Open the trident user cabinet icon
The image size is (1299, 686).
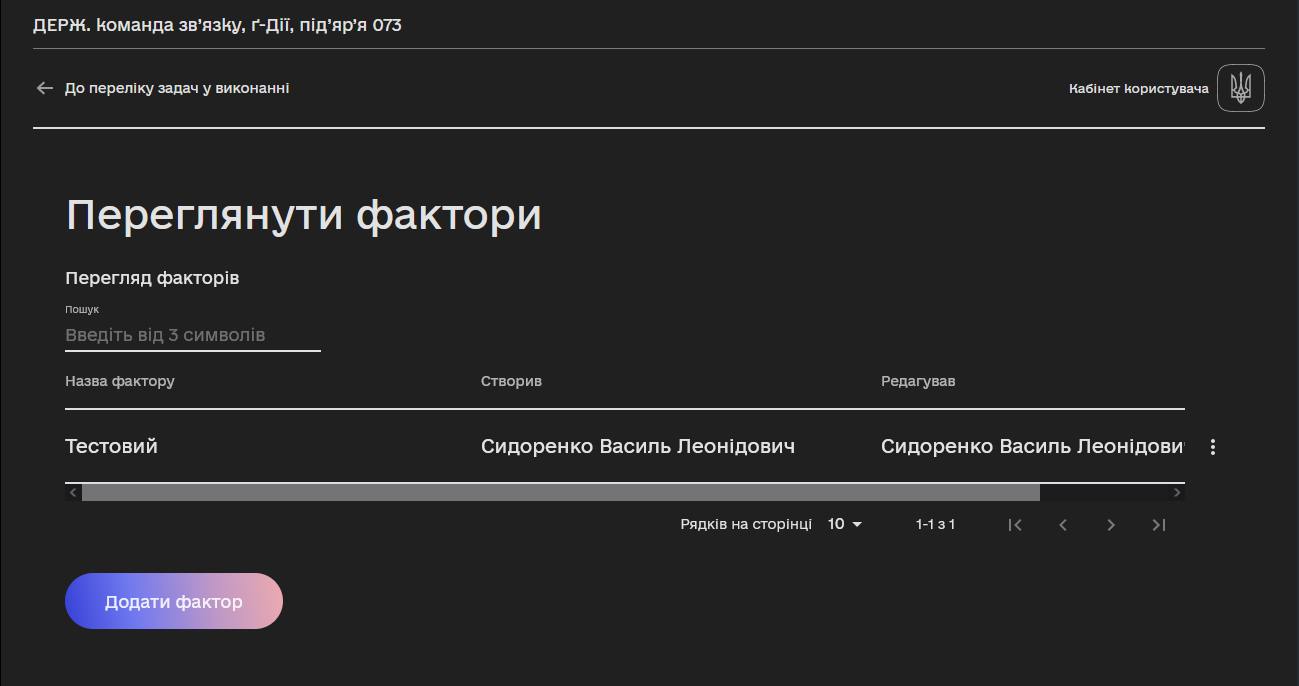pyautogui.click(x=1241, y=88)
